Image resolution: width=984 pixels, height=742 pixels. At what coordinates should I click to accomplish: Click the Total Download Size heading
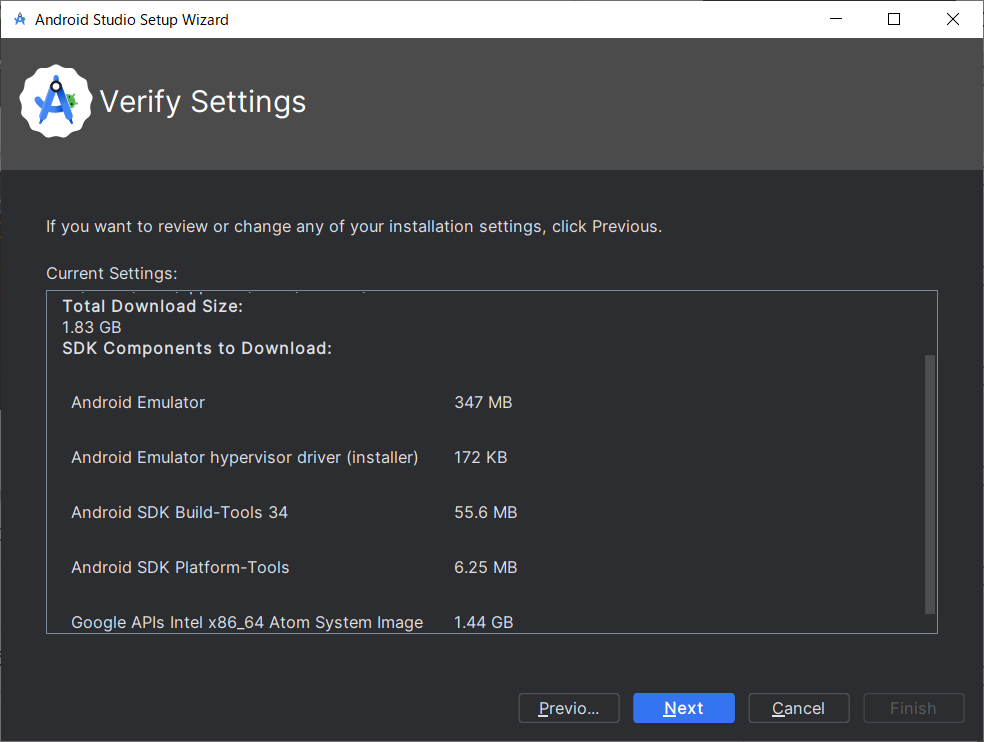(x=152, y=306)
